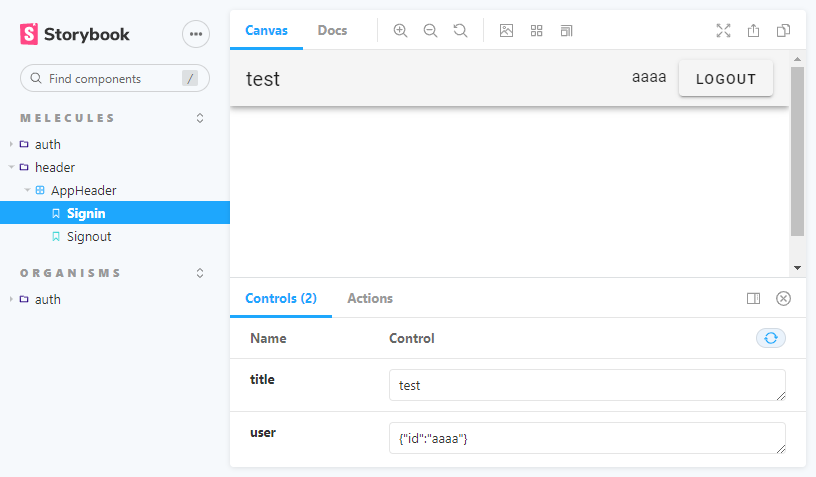Collapse the MELECULES section arrows

pos(200,118)
